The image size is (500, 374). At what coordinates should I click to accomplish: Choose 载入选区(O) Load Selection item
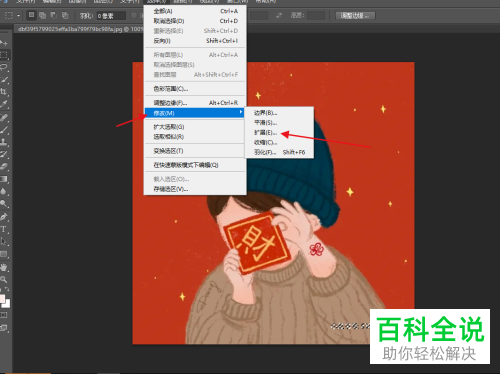click(196, 179)
